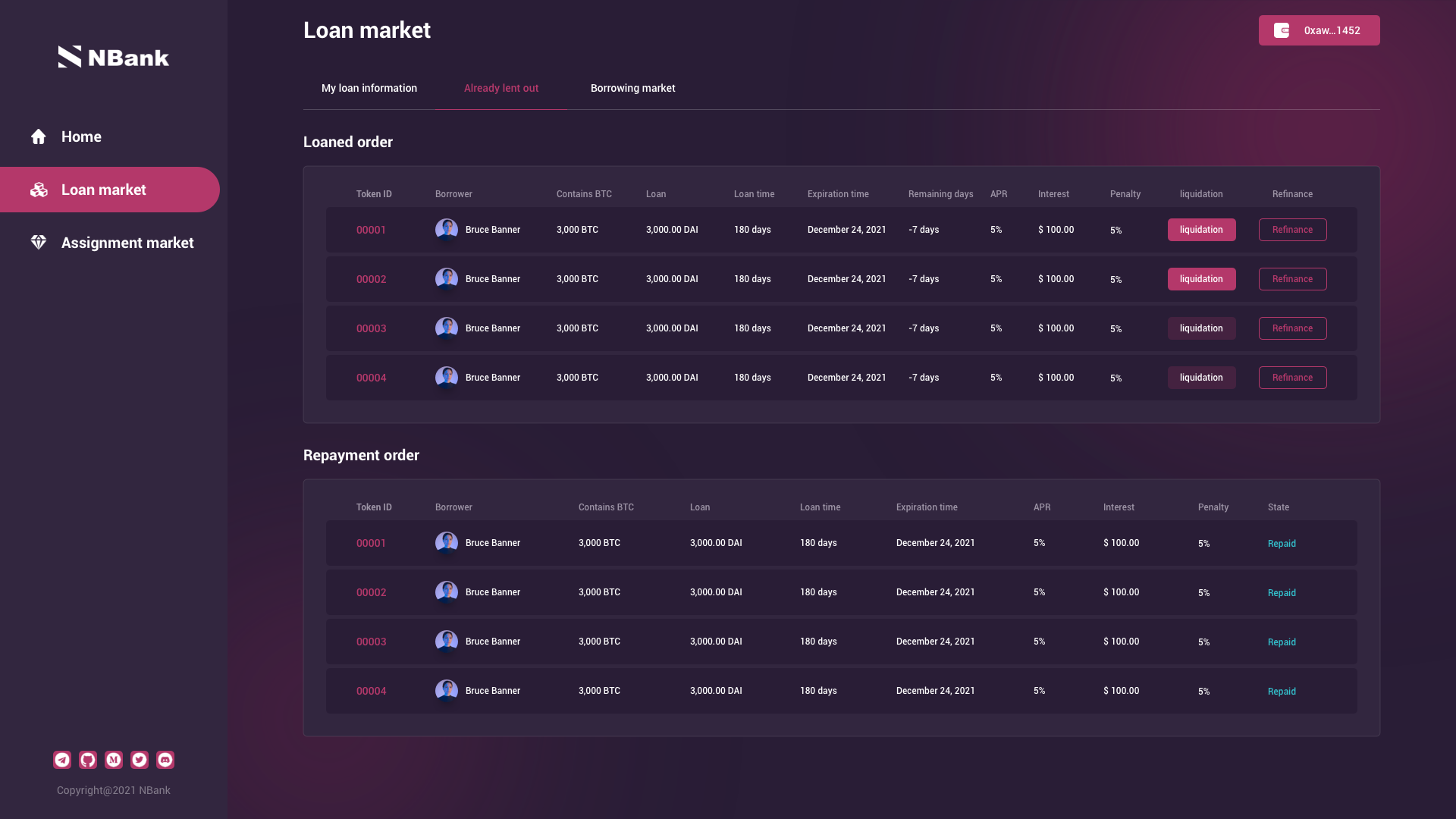Click the diamond icon beside Assignment market
Image resolution: width=1456 pixels, height=819 pixels.
pyautogui.click(x=39, y=243)
